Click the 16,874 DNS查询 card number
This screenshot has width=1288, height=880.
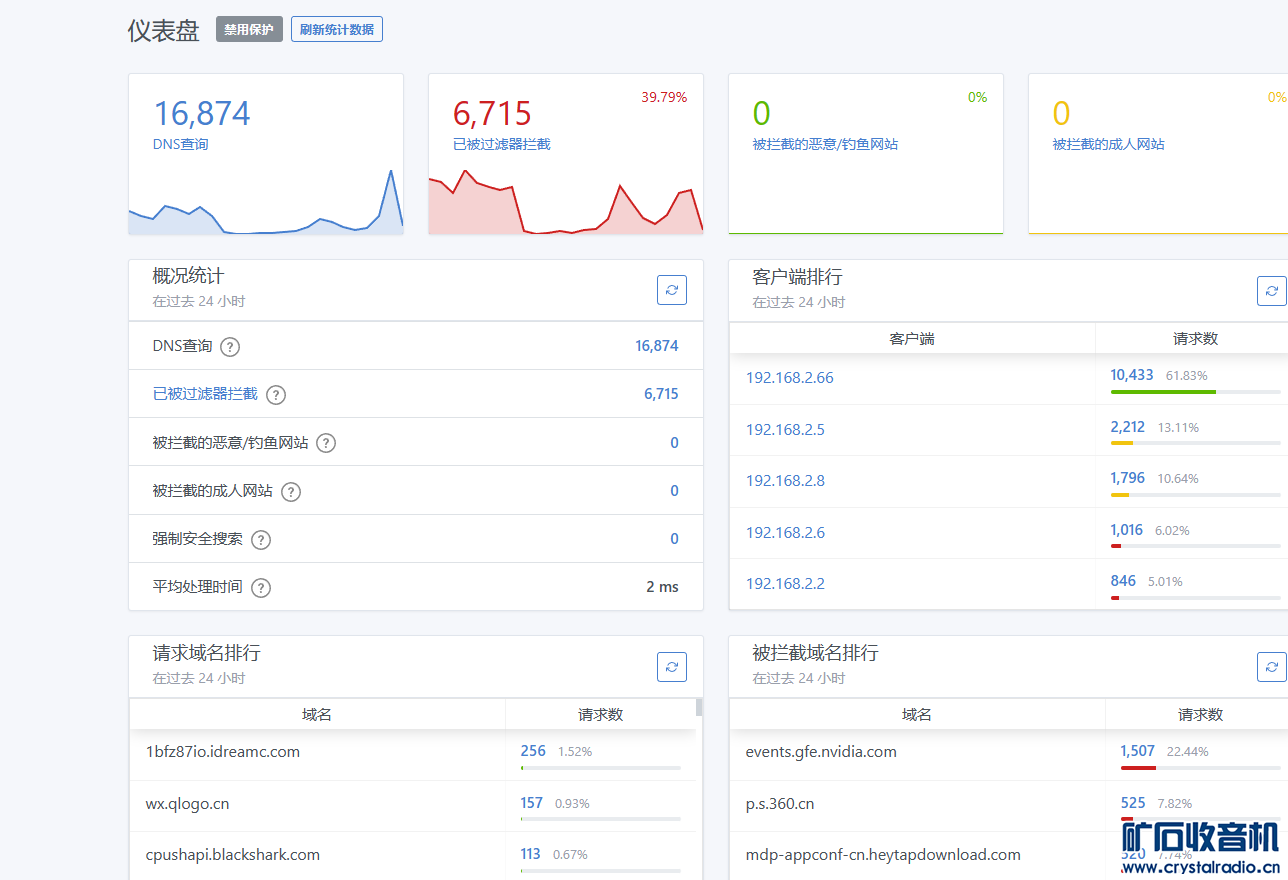tap(202, 113)
